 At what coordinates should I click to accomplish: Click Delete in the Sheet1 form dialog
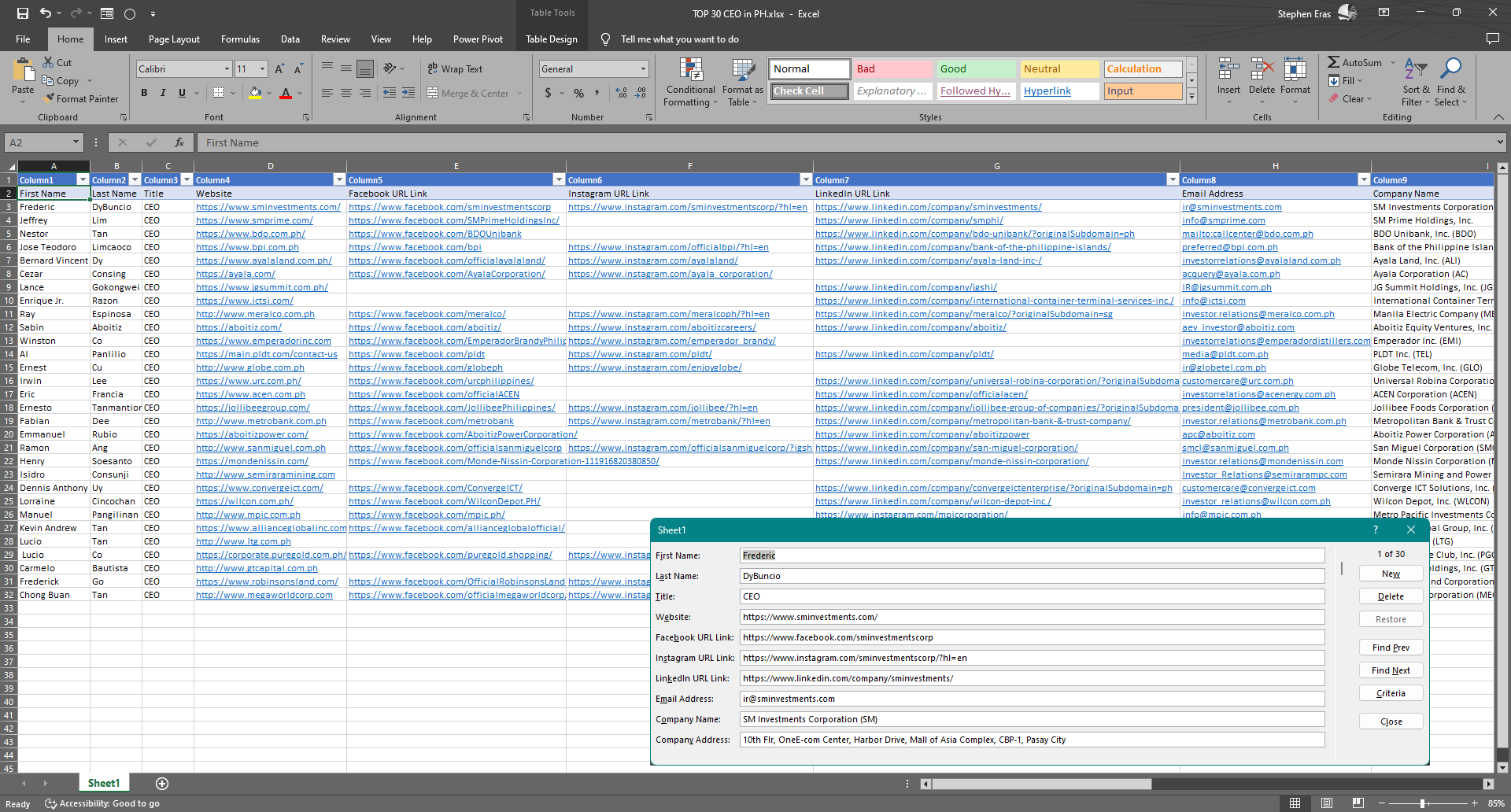[x=1391, y=596]
